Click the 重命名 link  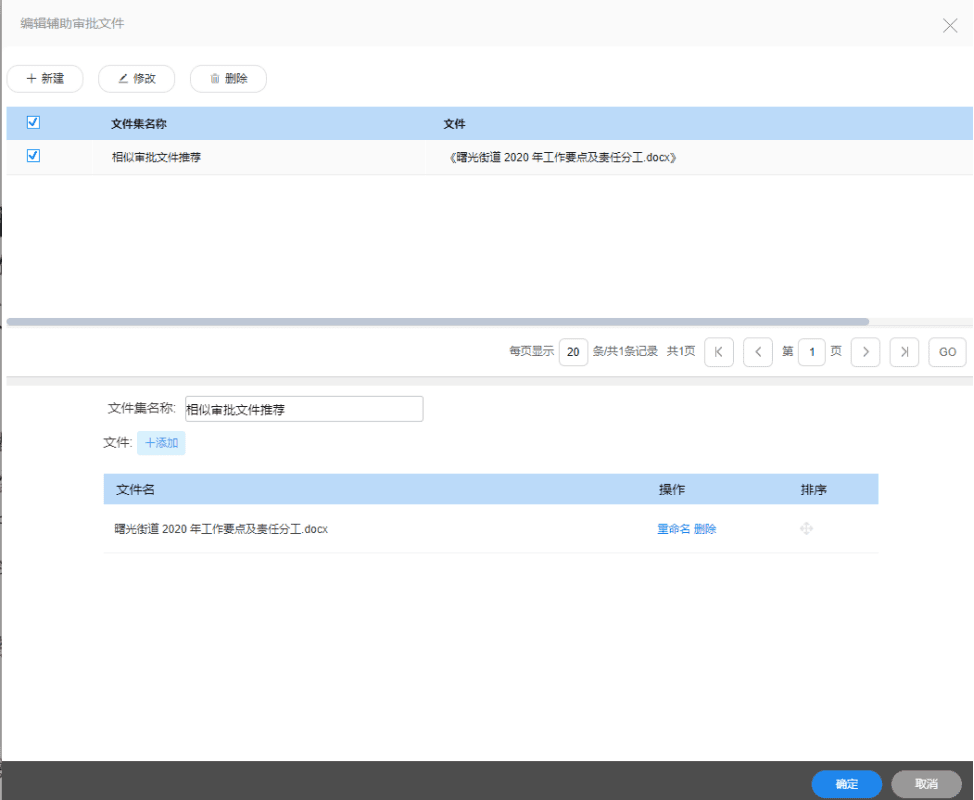click(673, 529)
